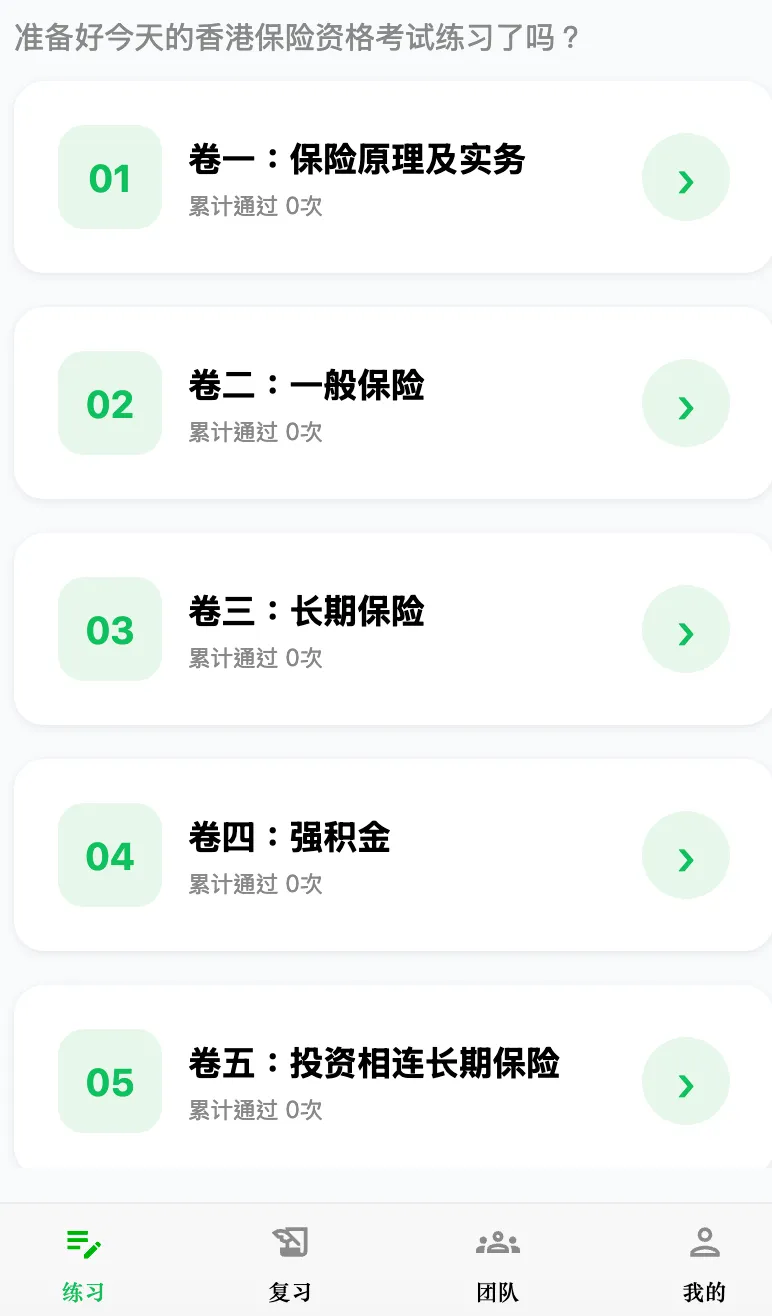Select the 我的 profile icon
This screenshot has height=1316, width=772.
pyautogui.click(x=705, y=1242)
